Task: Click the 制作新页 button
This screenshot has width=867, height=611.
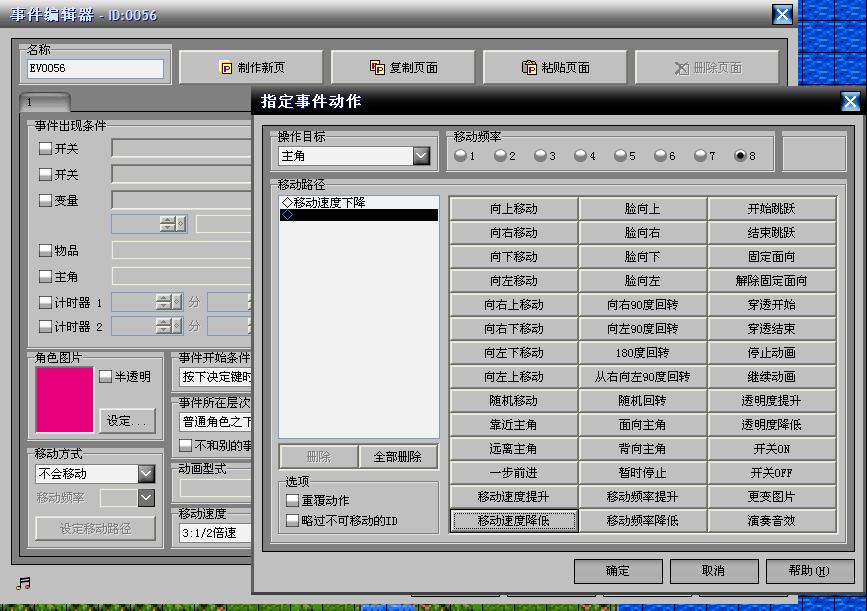Action: 251,68
